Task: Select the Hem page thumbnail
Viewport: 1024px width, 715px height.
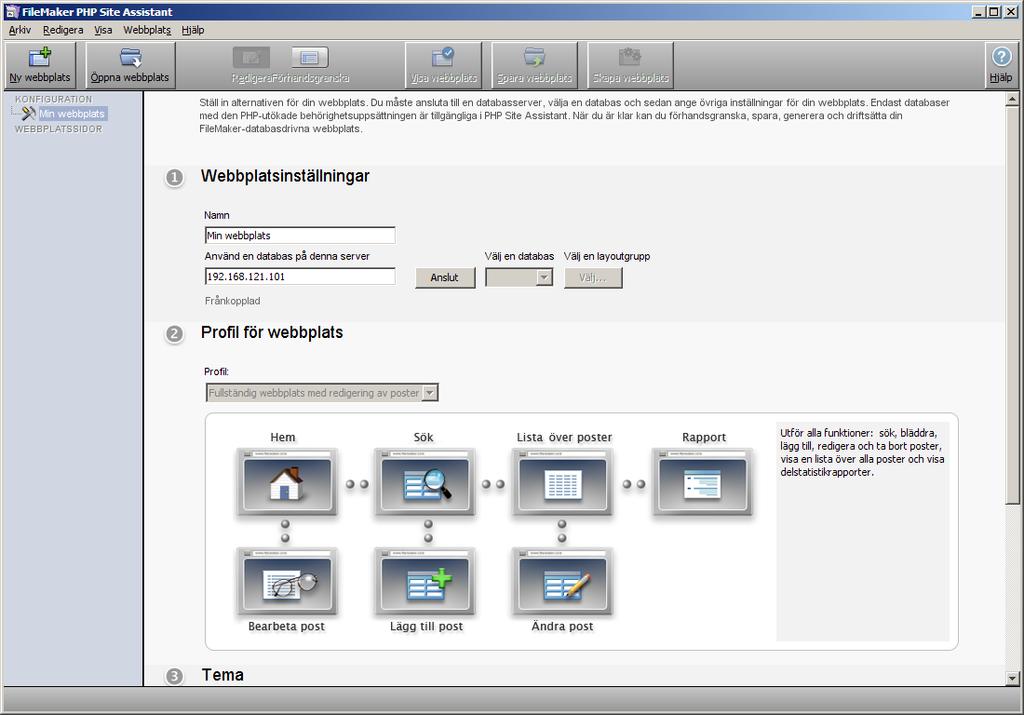Action: click(286, 483)
